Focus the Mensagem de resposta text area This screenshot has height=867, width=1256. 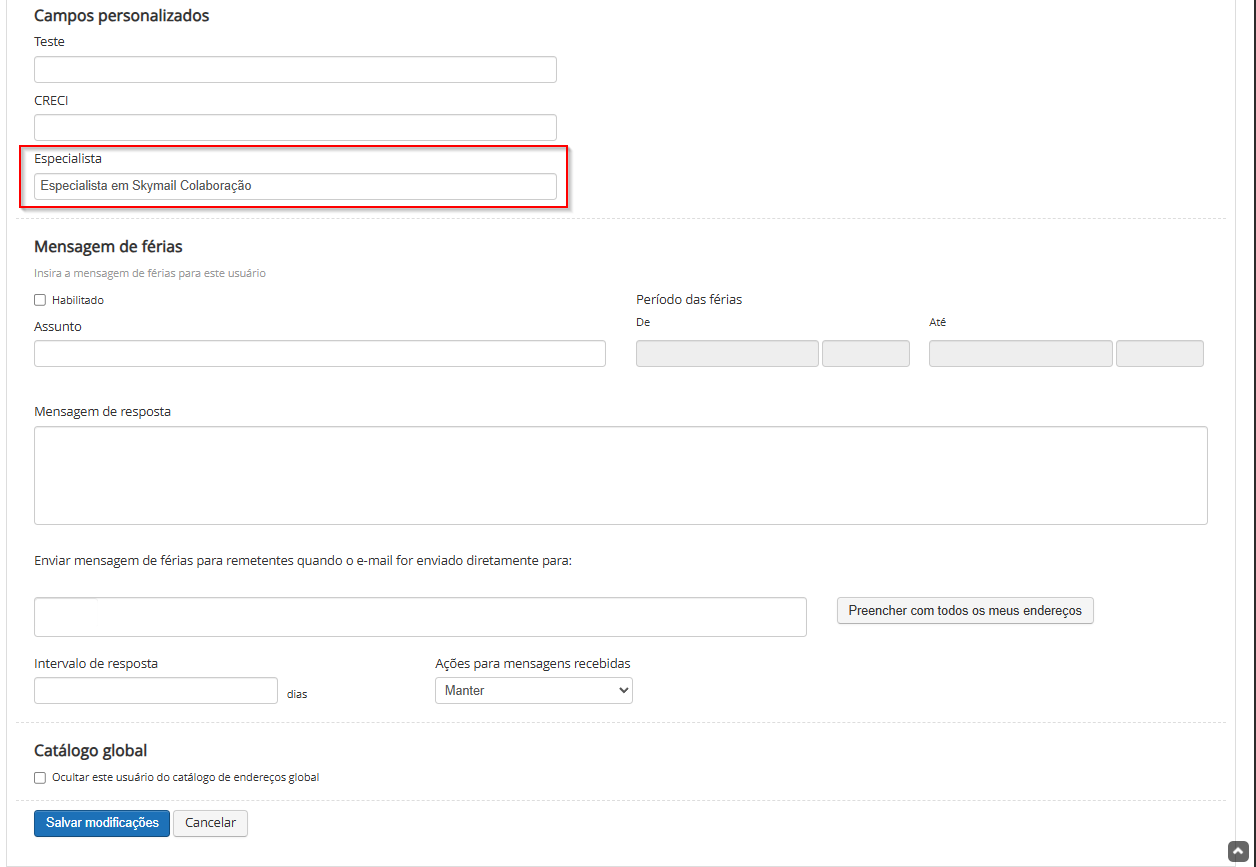click(620, 475)
